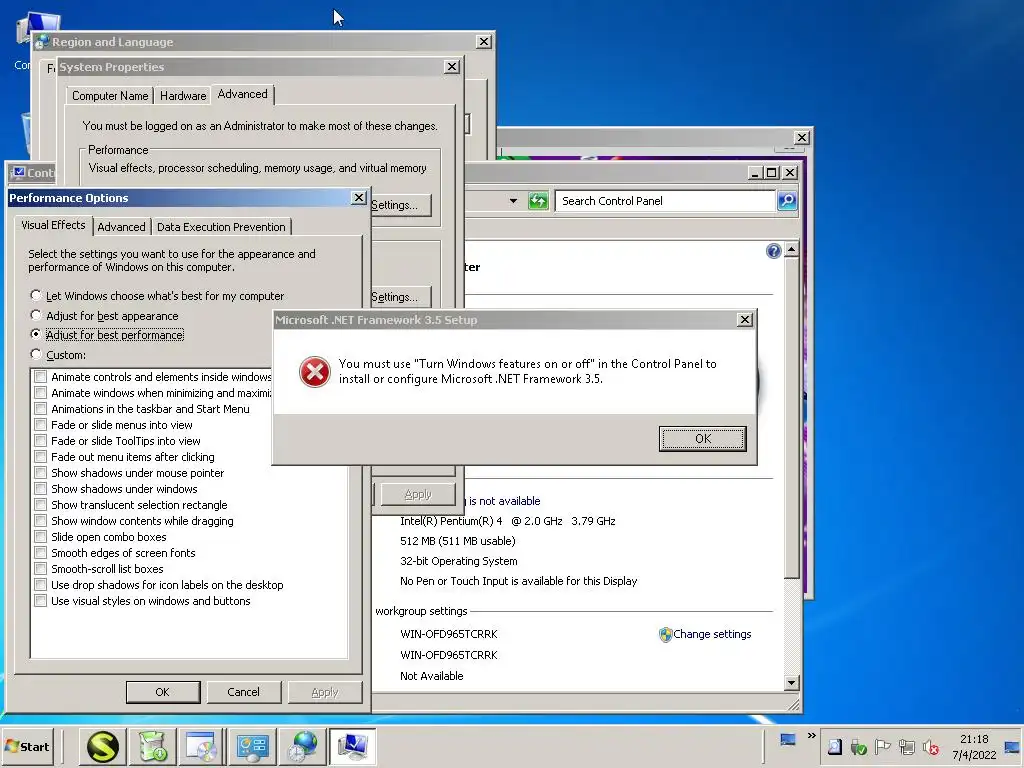Check Animate controls and elements inside windows
Image resolution: width=1024 pixels, height=768 pixels.
coord(40,377)
